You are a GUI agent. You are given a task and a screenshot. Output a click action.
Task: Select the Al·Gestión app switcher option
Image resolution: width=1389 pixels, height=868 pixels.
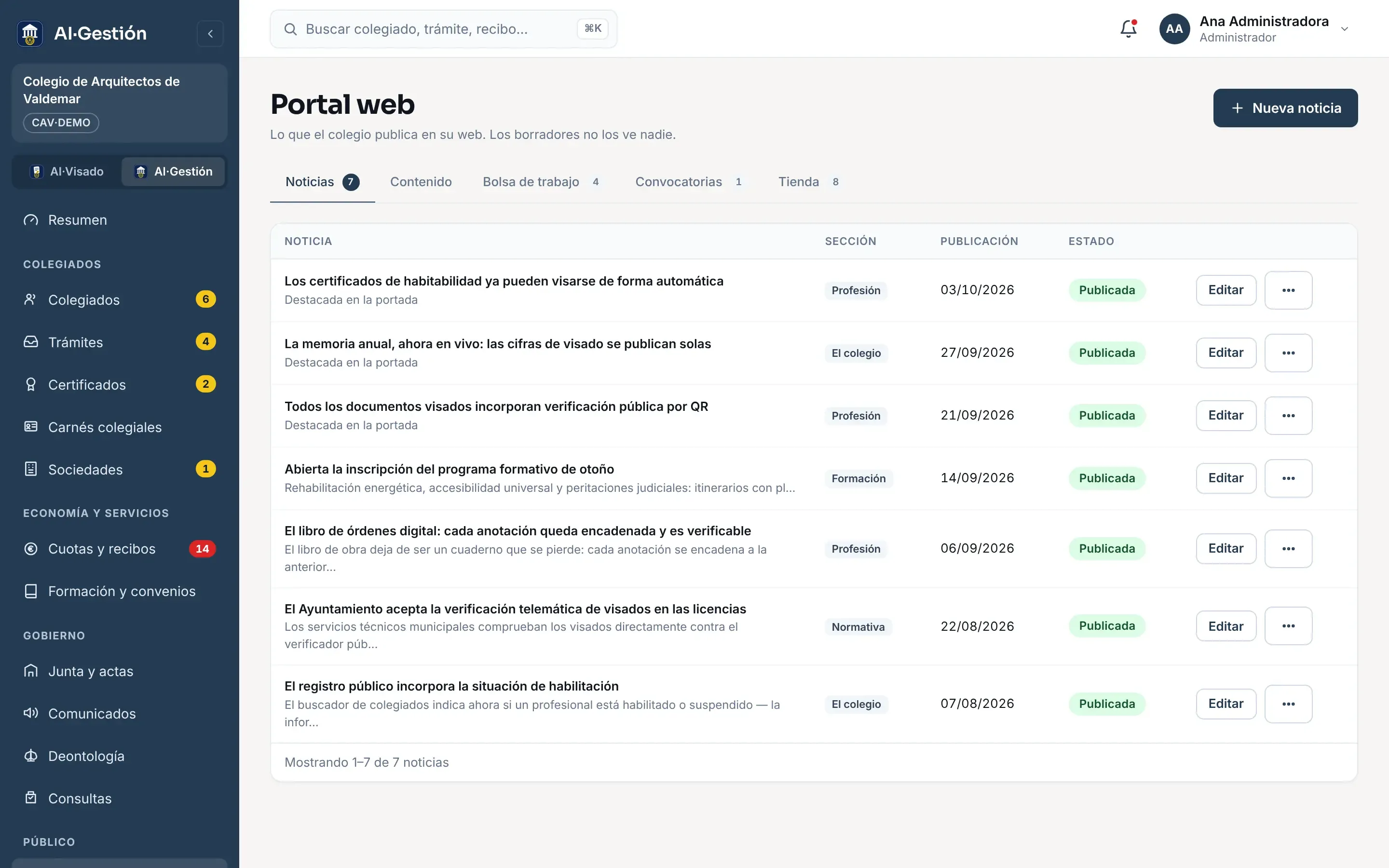tap(173, 172)
